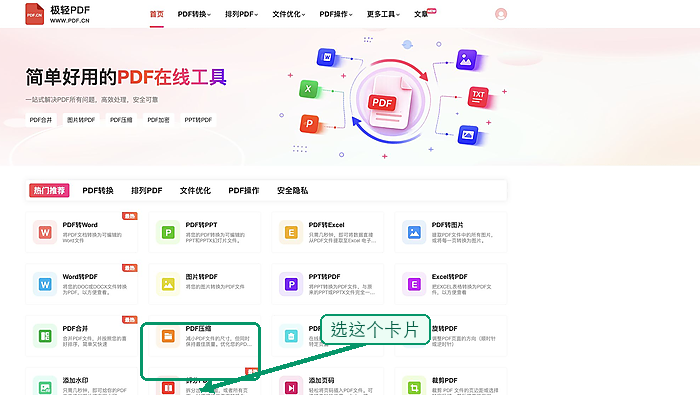Open the PDF转Word card title
The image size is (700, 395).
tap(80, 225)
